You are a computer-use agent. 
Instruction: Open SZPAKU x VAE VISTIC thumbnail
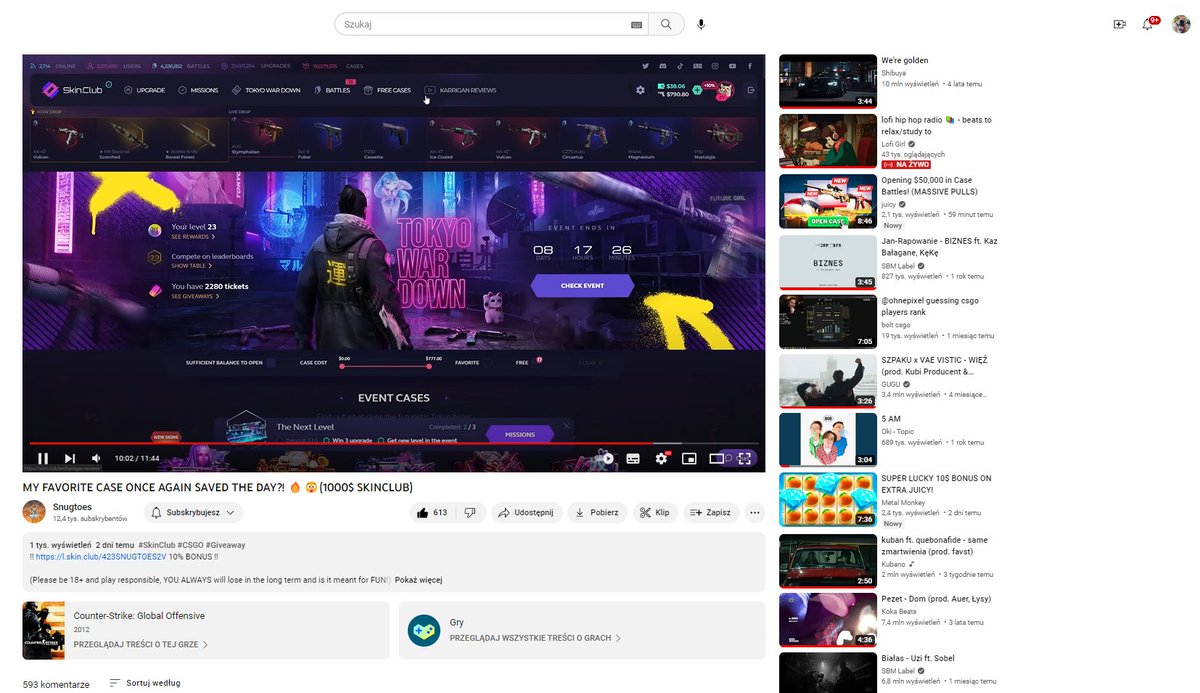[x=828, y=381]
